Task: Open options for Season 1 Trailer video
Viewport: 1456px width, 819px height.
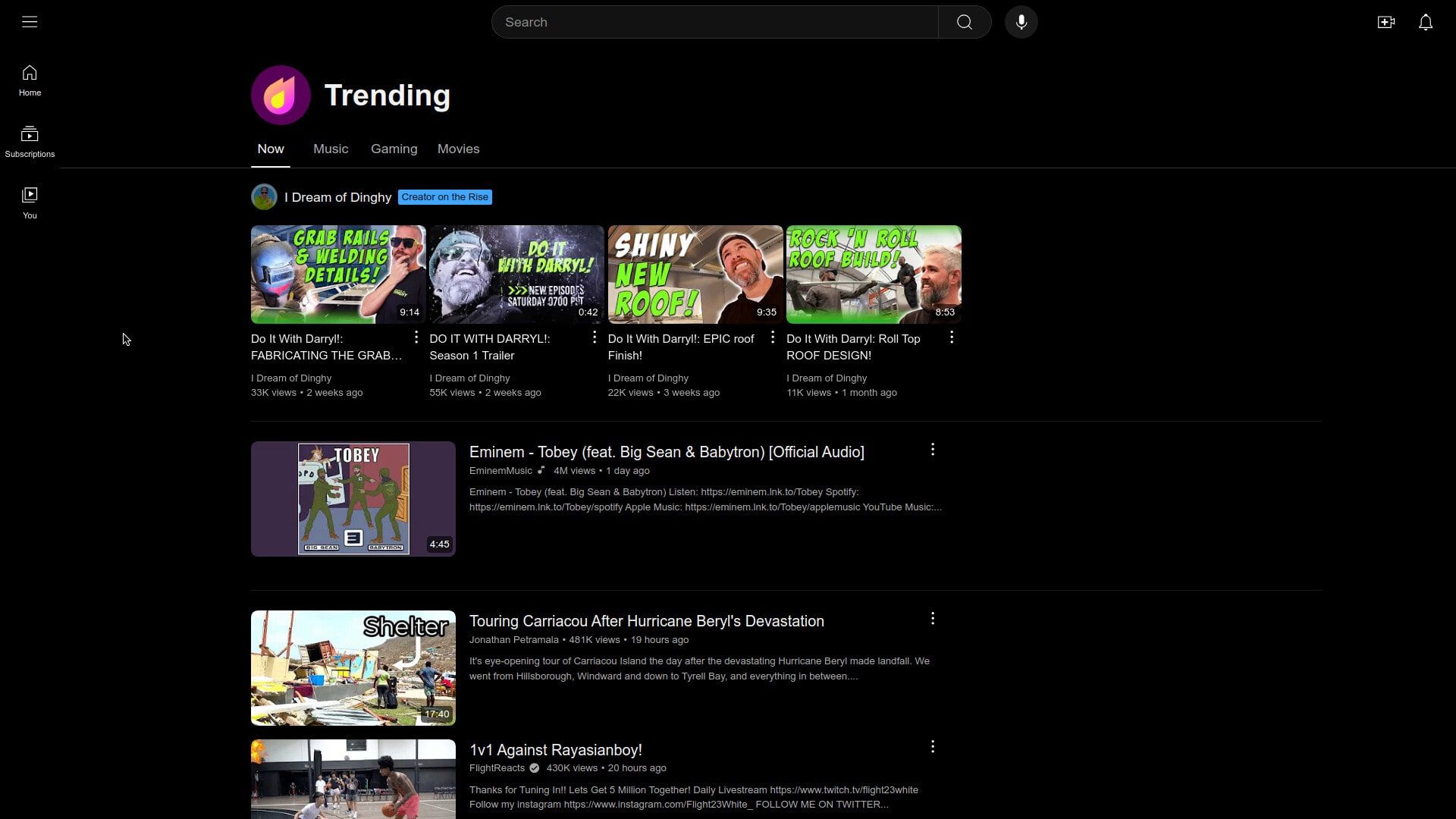Action: pyautogui.click(x=595, y=337)
